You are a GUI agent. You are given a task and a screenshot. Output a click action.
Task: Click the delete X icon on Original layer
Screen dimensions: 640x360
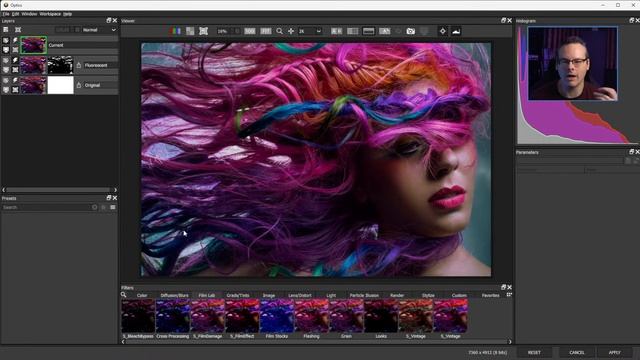click(x=15, y=90)
